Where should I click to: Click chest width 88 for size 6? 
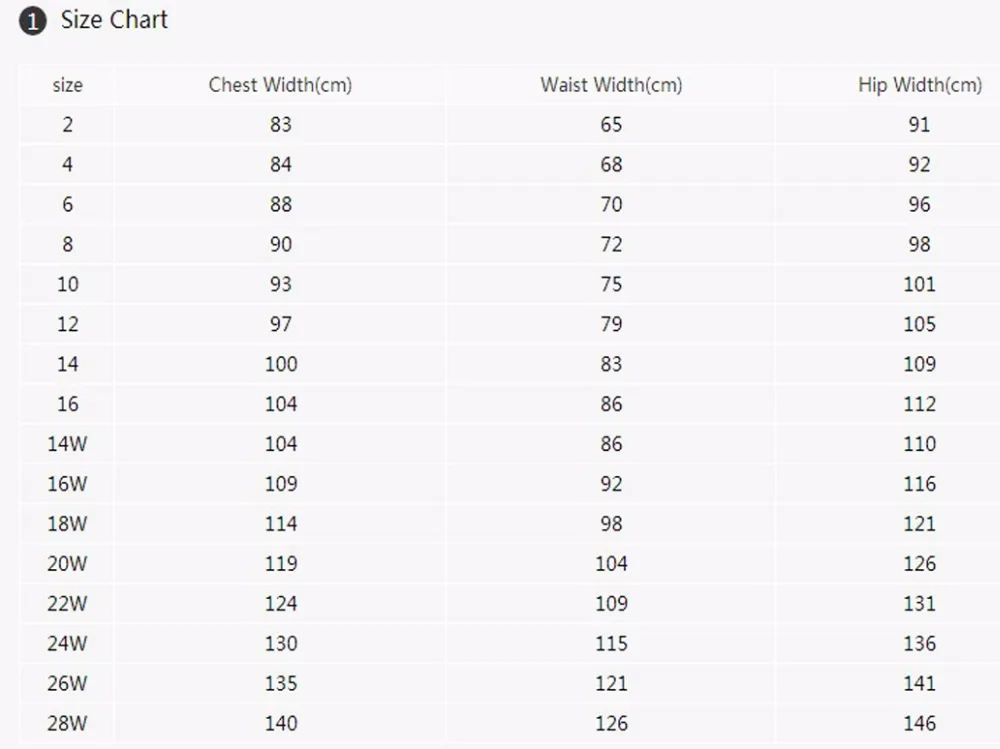coord(281,204)
